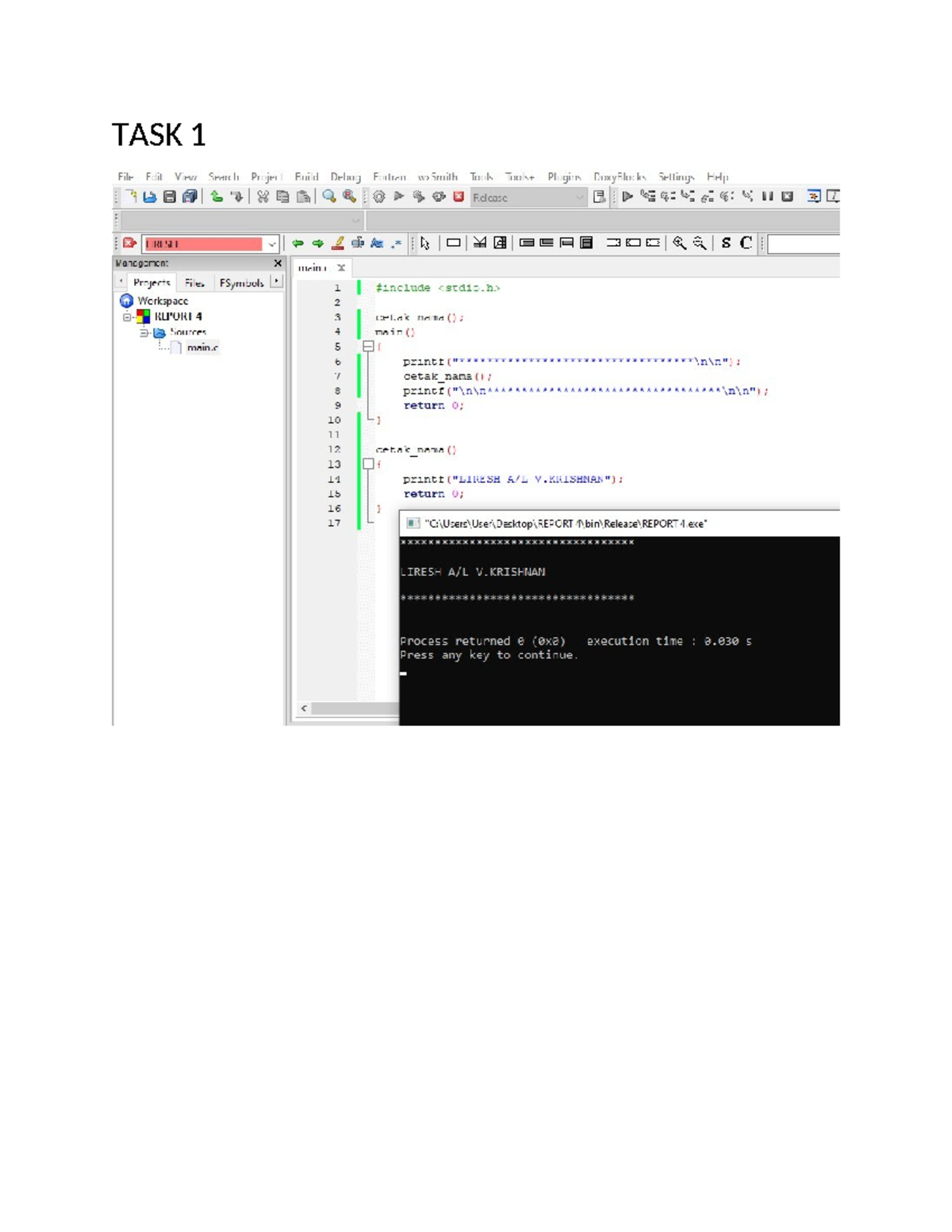This screenshot has width=952, height=1232.
Task: Open Find with the magnifier icon
Action: coord(329,197)
